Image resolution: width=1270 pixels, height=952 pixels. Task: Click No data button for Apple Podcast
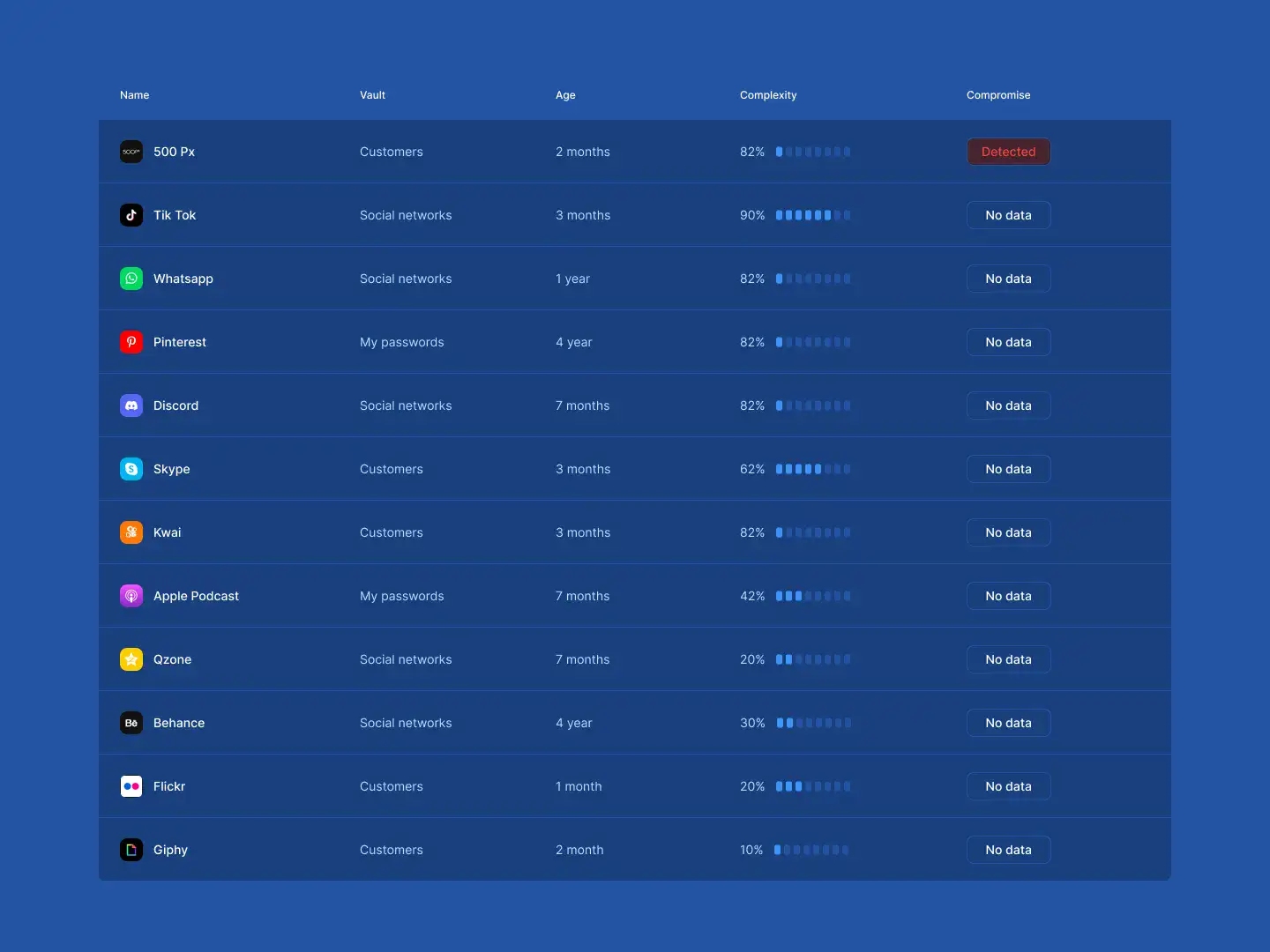point(1008,596)
